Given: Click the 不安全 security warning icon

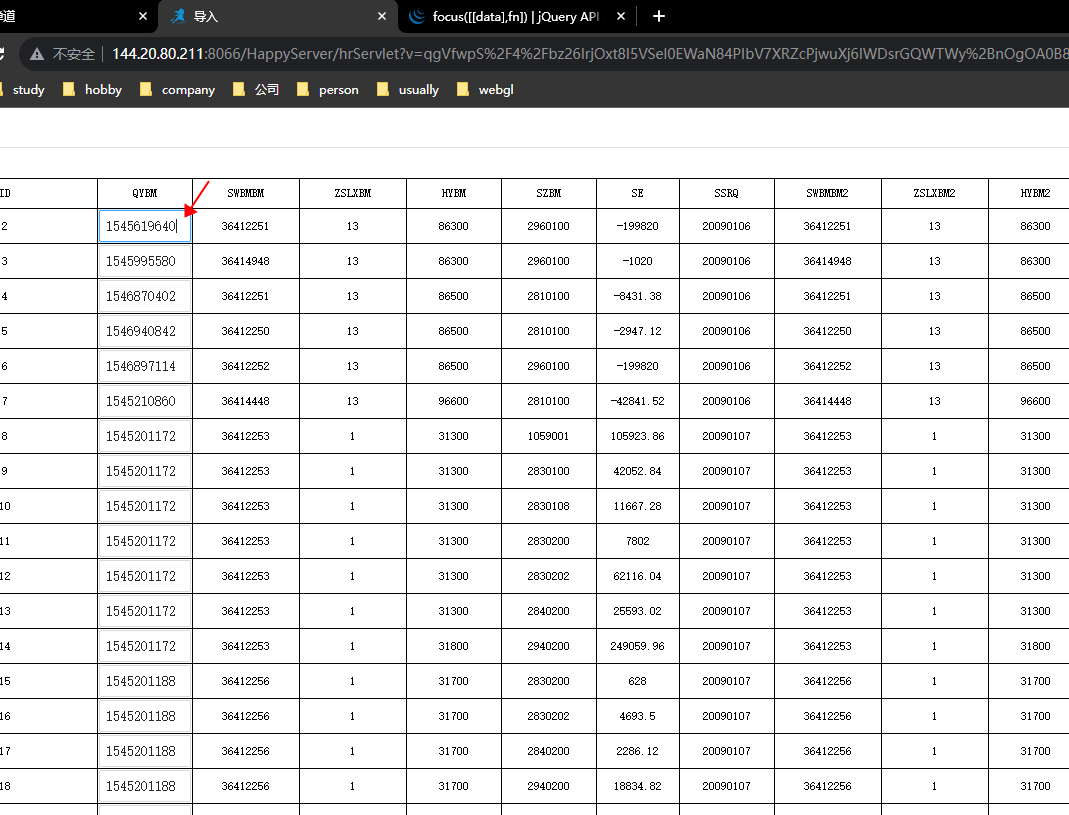Looking at the screenshot, I should pyautogui.click(x=37, y=54).
